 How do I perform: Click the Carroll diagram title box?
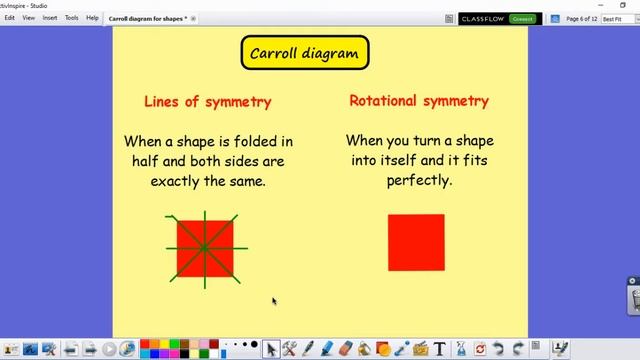coord(305,53)
